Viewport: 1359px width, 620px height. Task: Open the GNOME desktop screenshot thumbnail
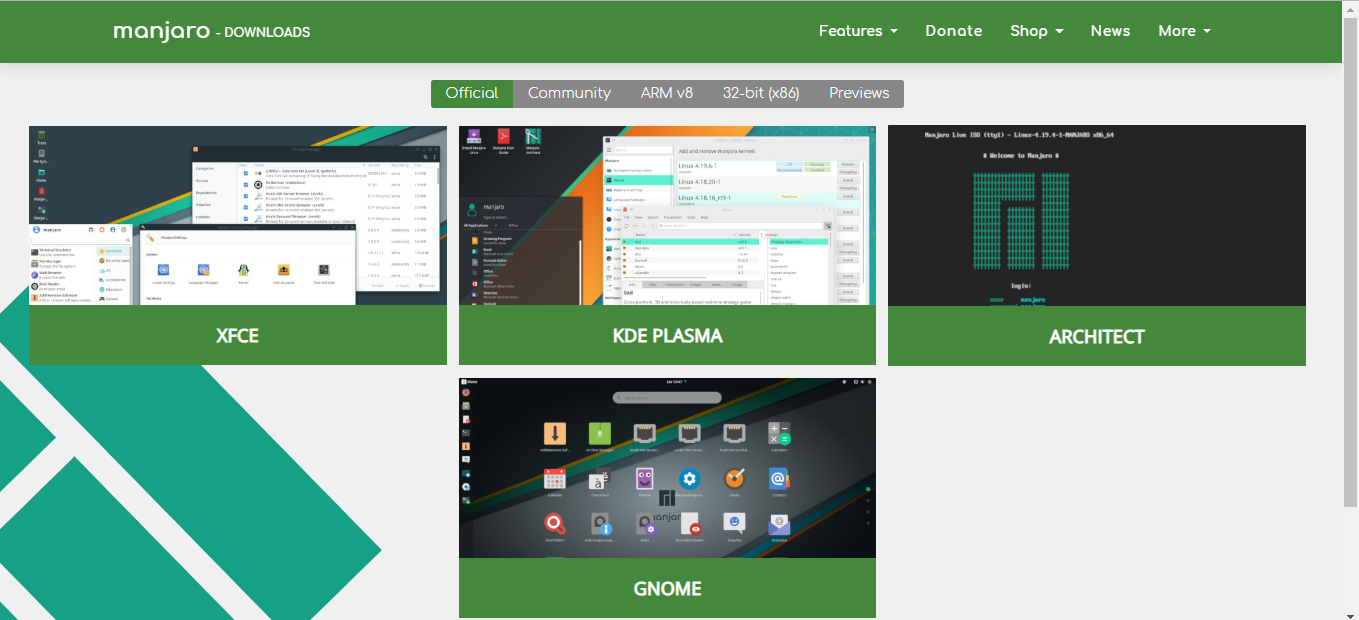tap(667, 468)
